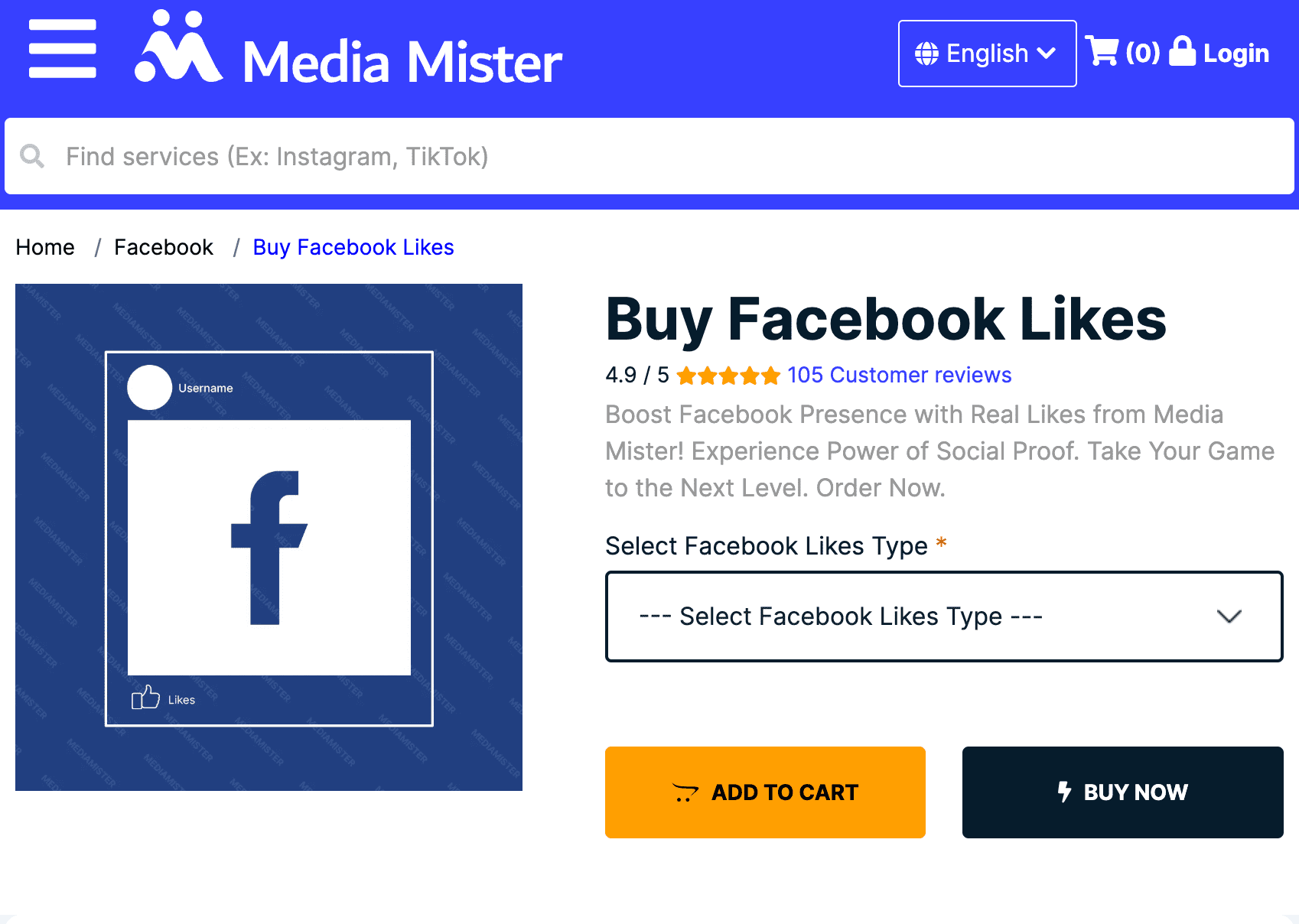Click the thumbs-up Likes icon on product image

[x=145, y=698]
